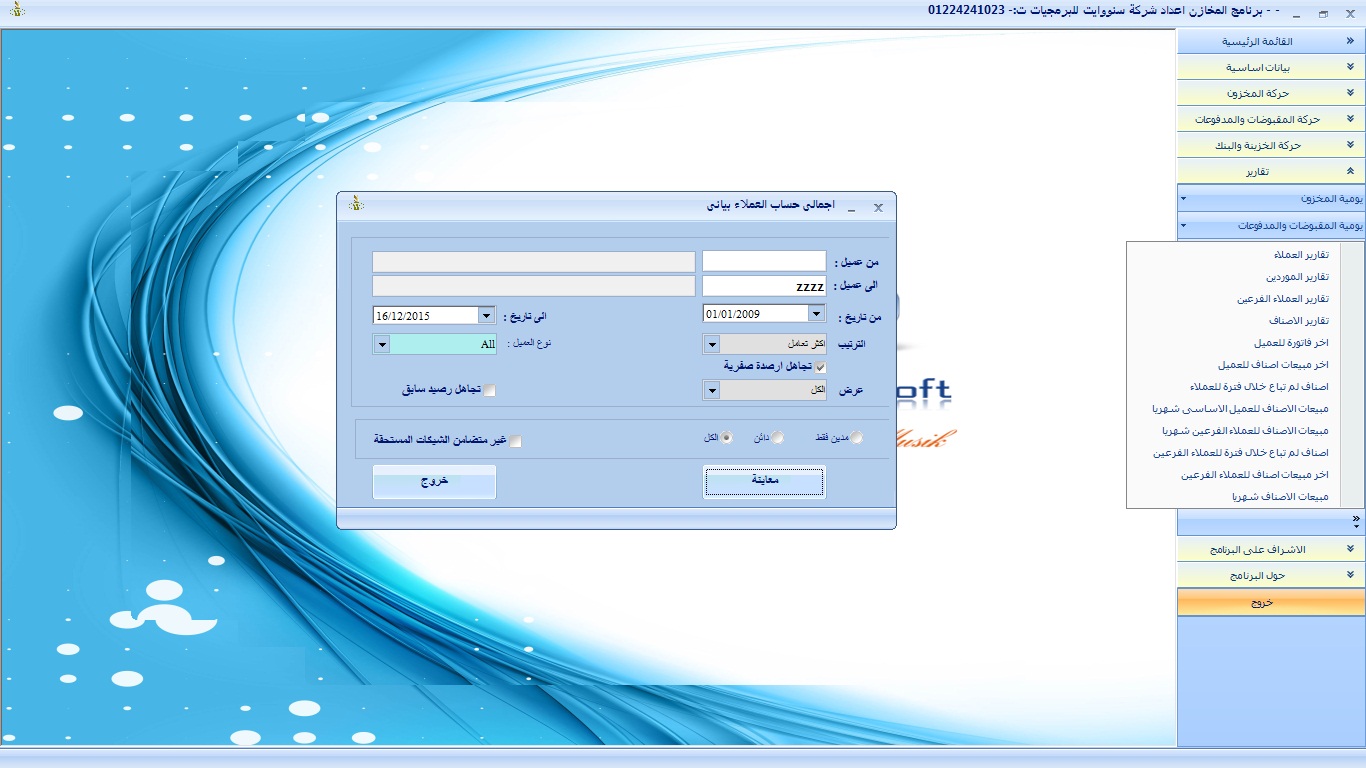
Task: Uncheck the تجاهل ارصدة صفرية checkbox
Action: (820, 367)
